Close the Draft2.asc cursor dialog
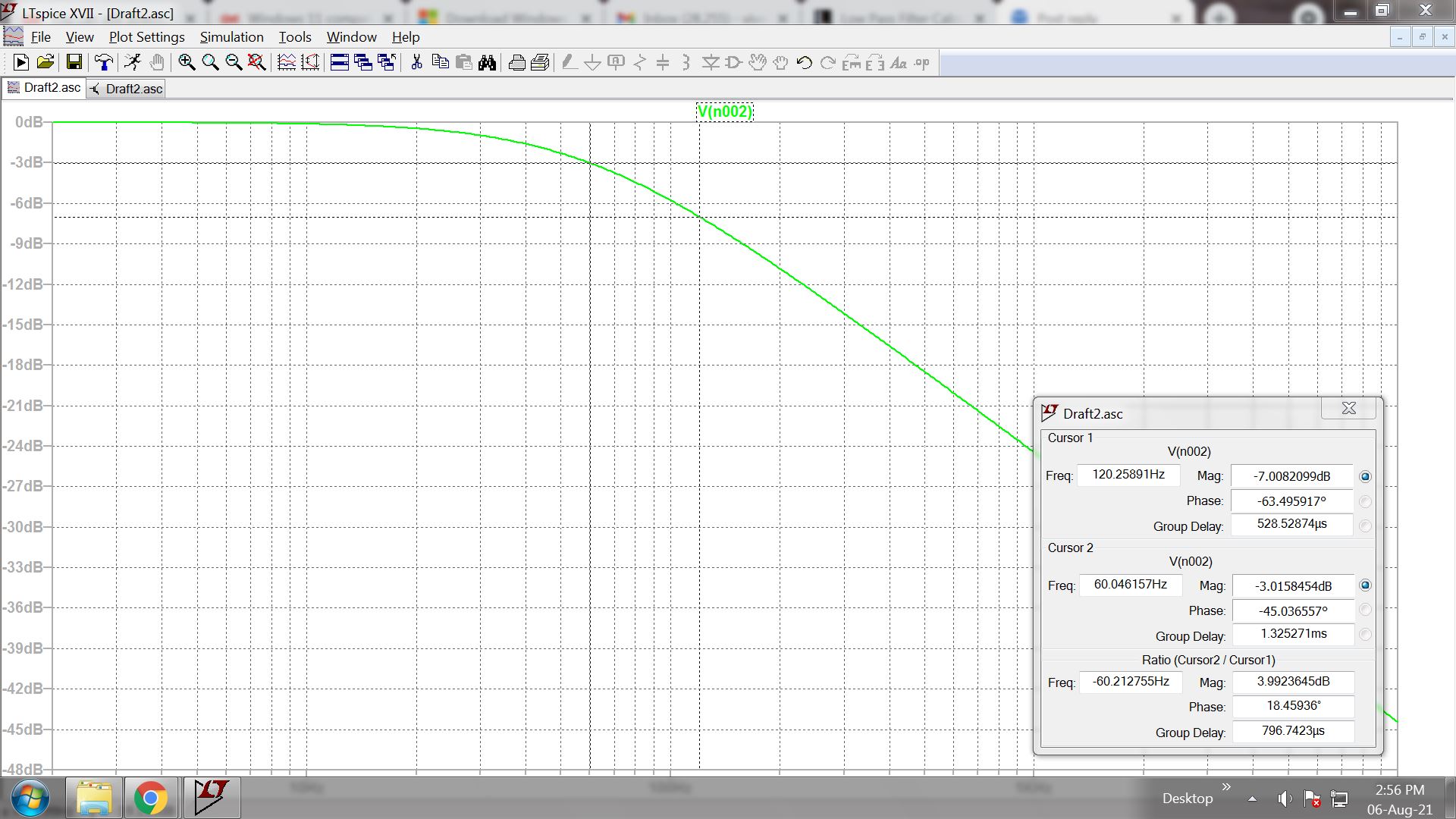This screenshot has height=819, width=1456. point(1348,408)
